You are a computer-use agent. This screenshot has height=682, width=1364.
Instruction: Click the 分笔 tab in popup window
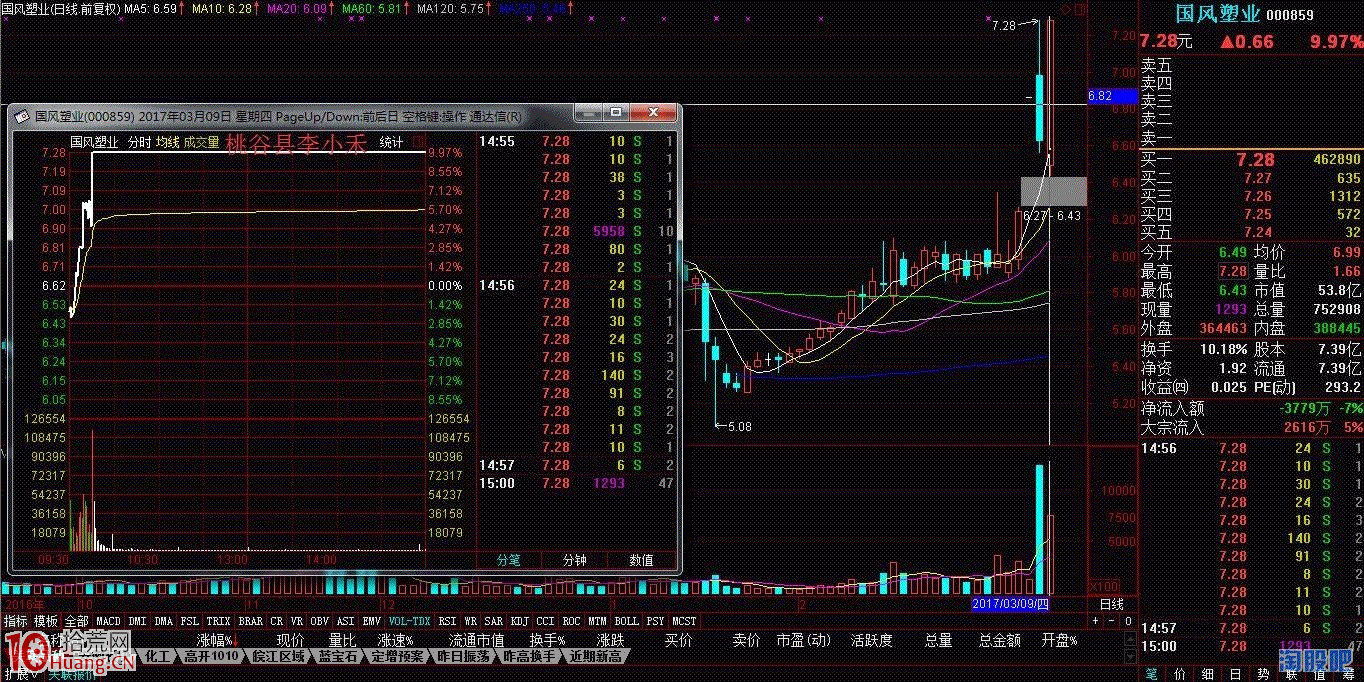point(509,561)
